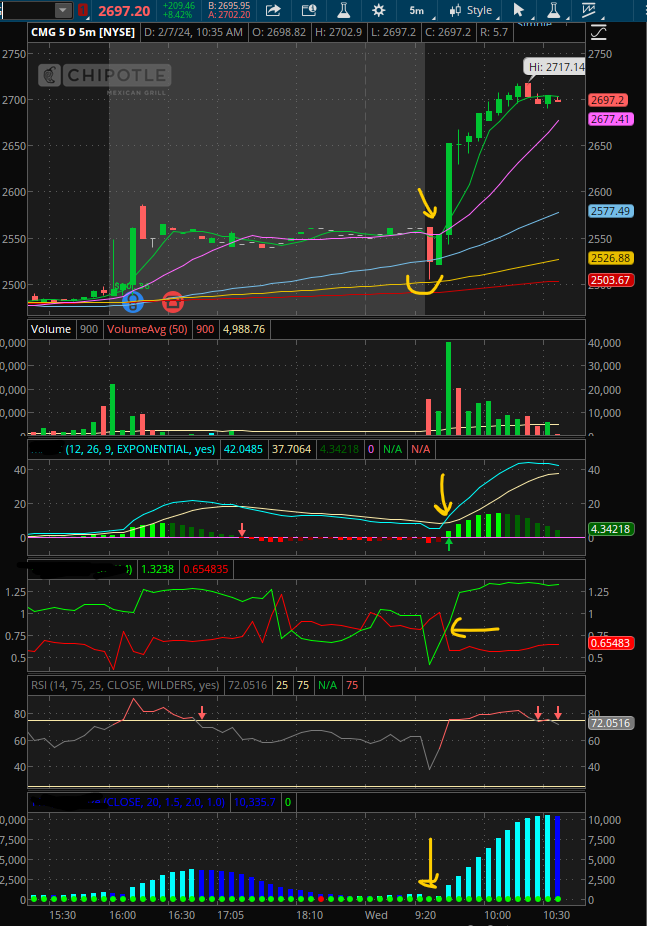
Task: Click the second flask icon near the cursor
Action: click(553, 10)
